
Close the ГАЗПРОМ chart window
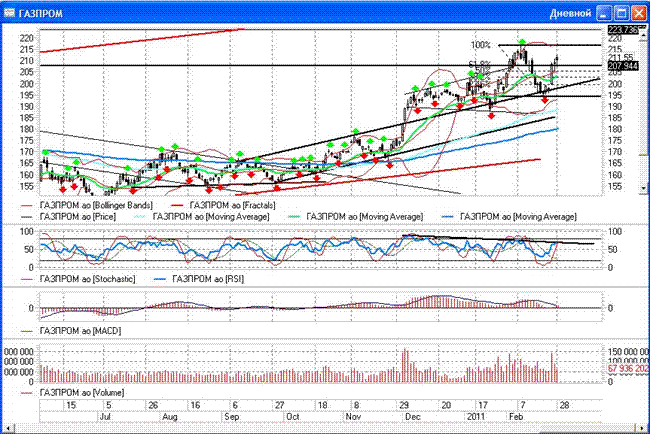click(638, 13)
